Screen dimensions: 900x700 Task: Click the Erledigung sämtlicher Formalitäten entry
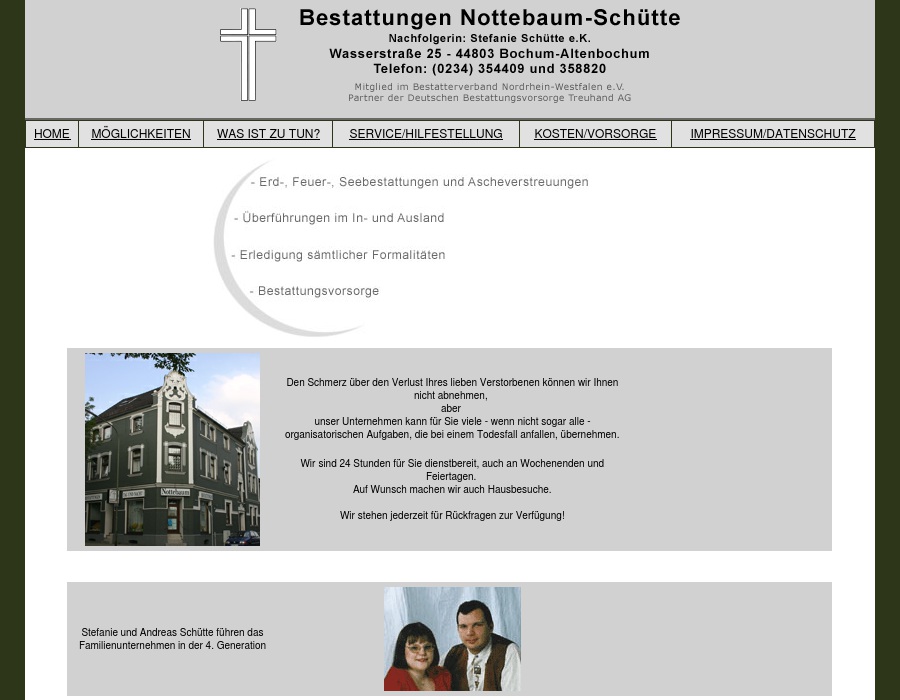click(x=338, y=254)
